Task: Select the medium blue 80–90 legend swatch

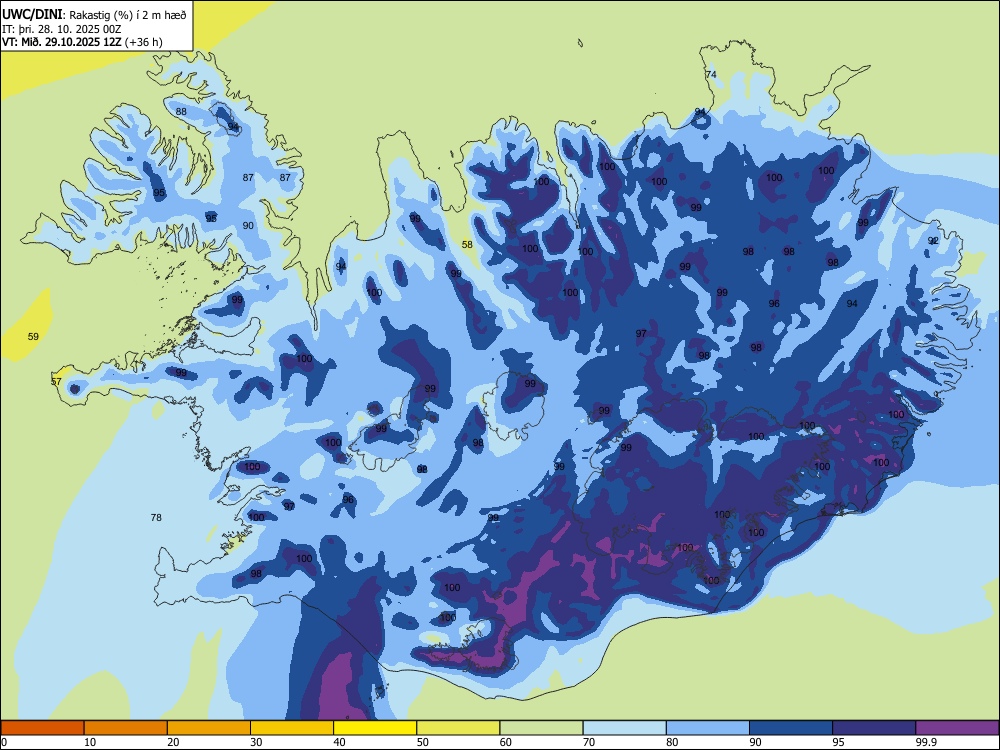Action: coord(708,728)
